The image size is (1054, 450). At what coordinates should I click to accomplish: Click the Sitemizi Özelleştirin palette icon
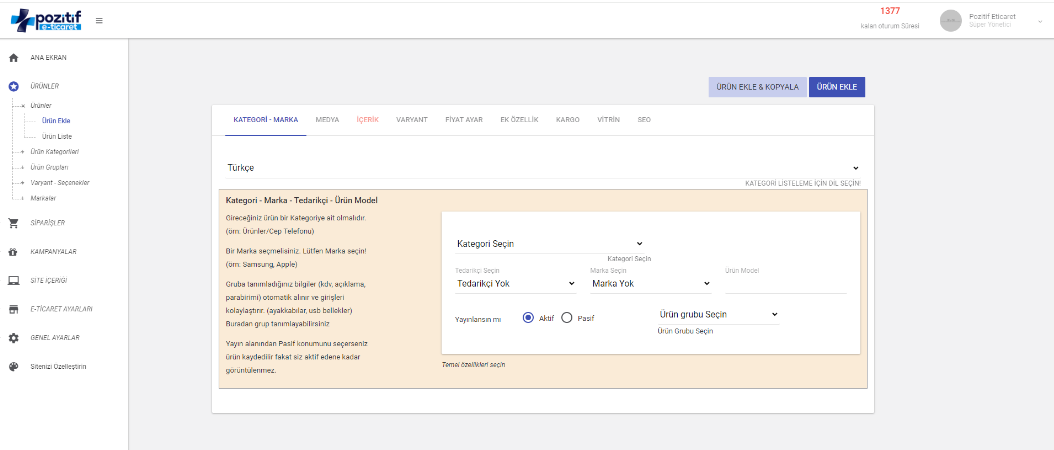(14, 366)
